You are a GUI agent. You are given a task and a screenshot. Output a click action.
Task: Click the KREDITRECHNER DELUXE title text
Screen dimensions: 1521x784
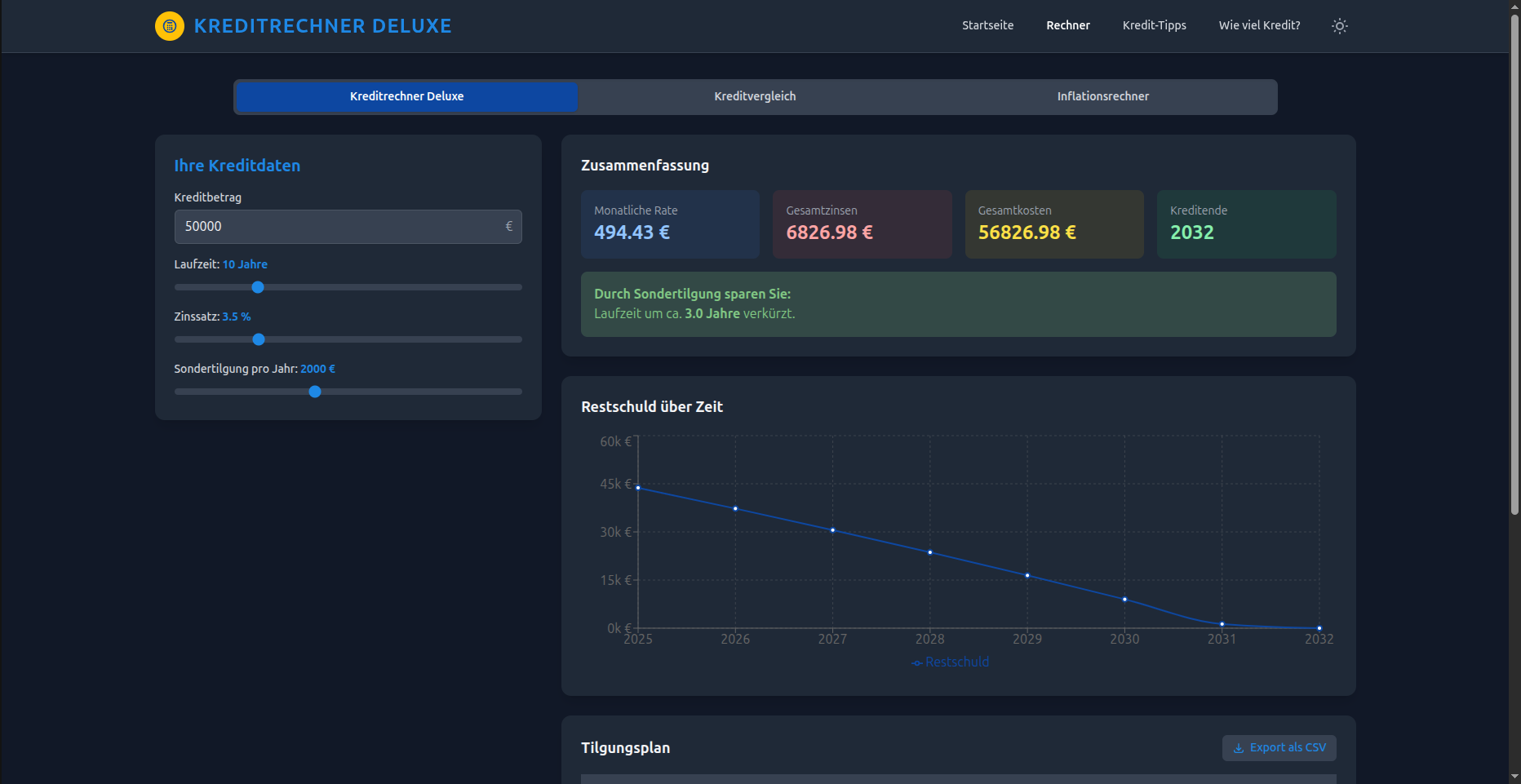click(x=322, y=26)
